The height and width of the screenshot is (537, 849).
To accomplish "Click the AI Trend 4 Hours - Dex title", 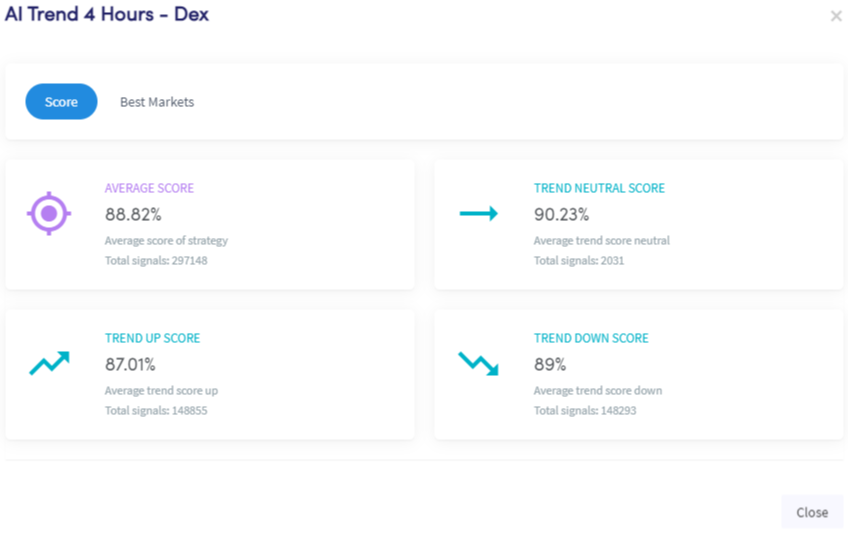I will [107, 14].
